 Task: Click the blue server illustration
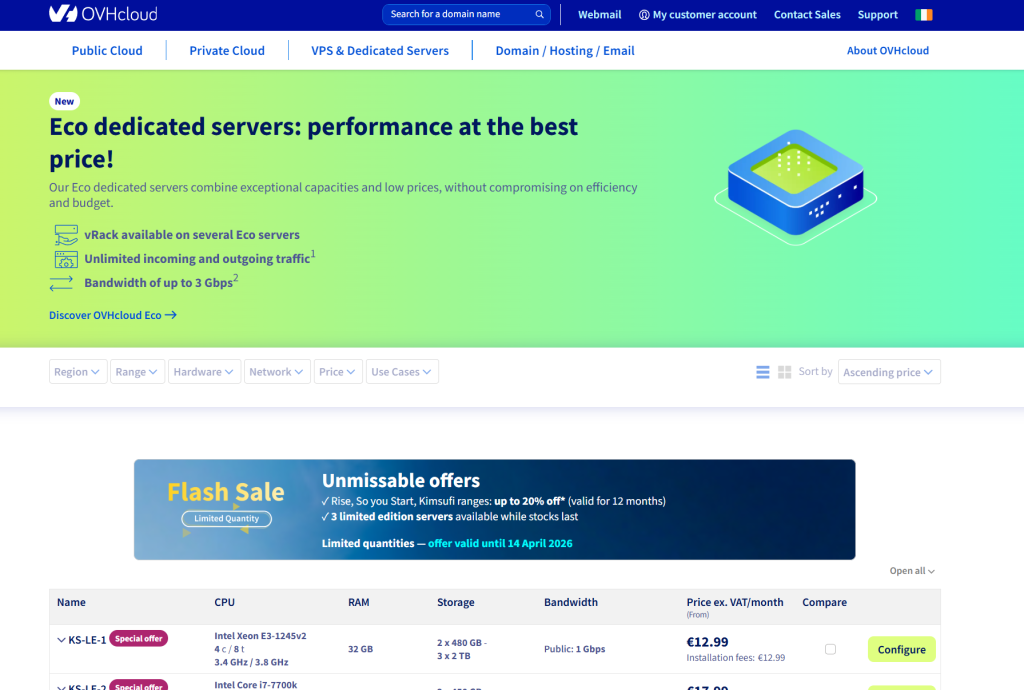[x=795, y=185]
